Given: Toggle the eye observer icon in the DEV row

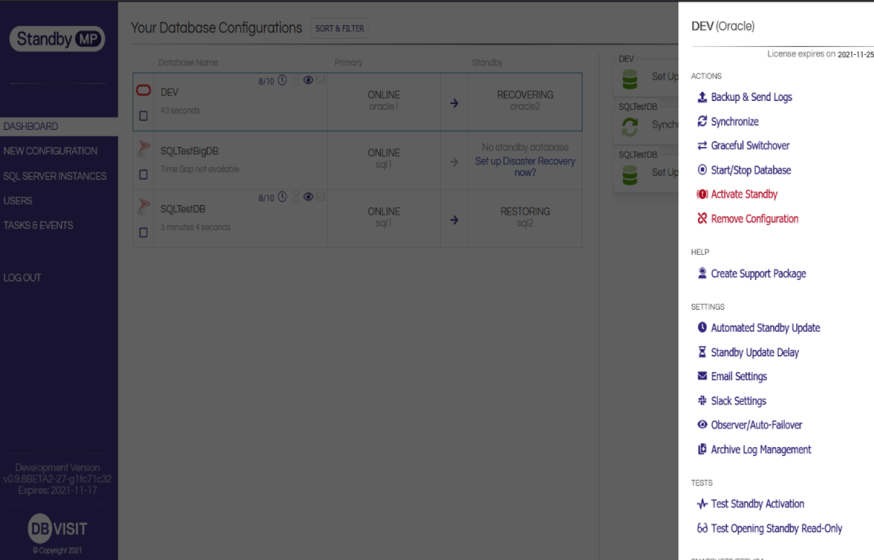Looking at the screenshot, I should pyautogui.click(x=308, y=80).
